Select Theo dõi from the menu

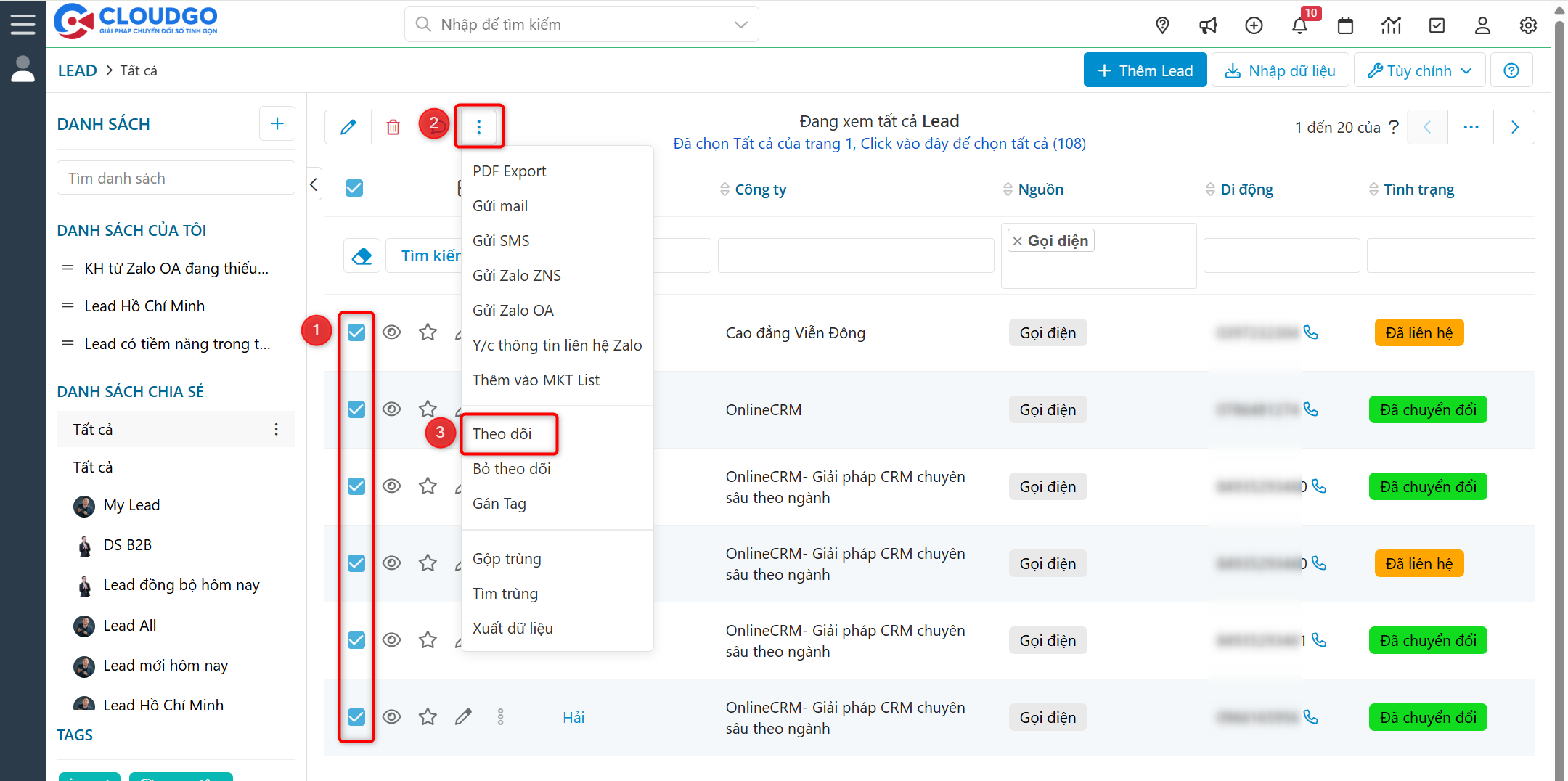pos(502,434)
